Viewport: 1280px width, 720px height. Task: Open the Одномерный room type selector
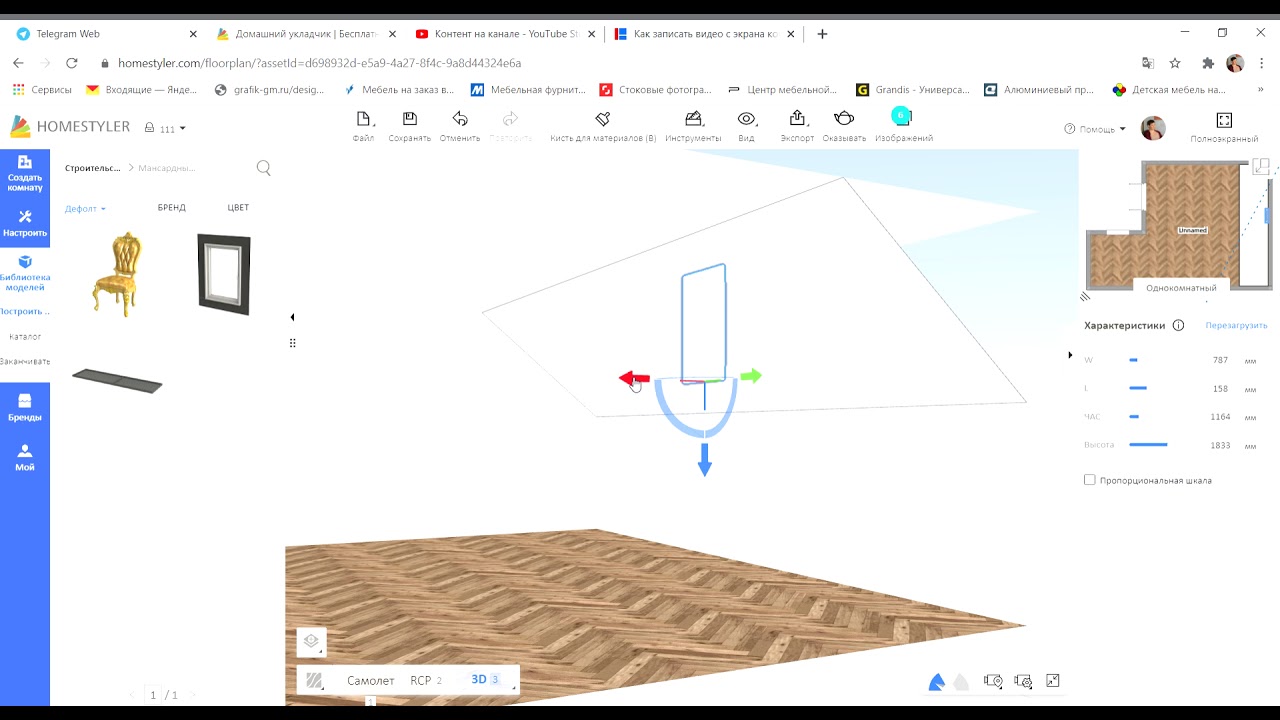(1181, 287)
